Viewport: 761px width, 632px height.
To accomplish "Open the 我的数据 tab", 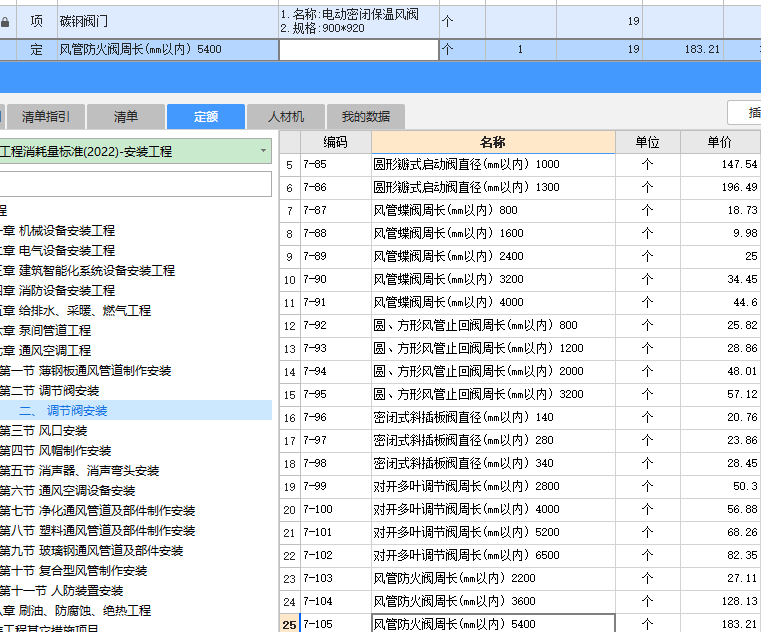I will [x=366, y=116].
